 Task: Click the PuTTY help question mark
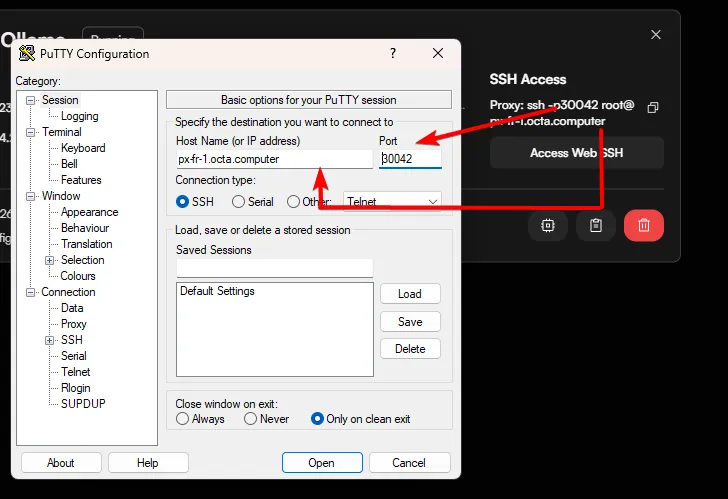coord(393,53)
